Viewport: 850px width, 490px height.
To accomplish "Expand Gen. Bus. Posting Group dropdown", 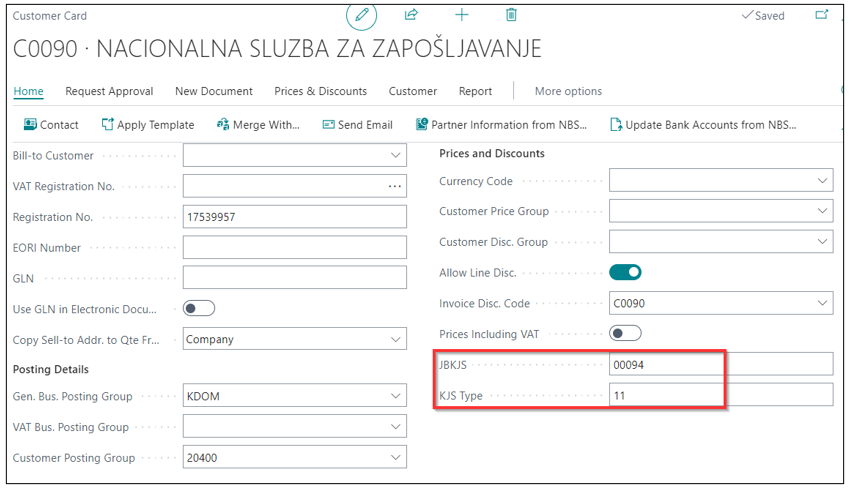I will pyautogui.click(x=396, y=396).
